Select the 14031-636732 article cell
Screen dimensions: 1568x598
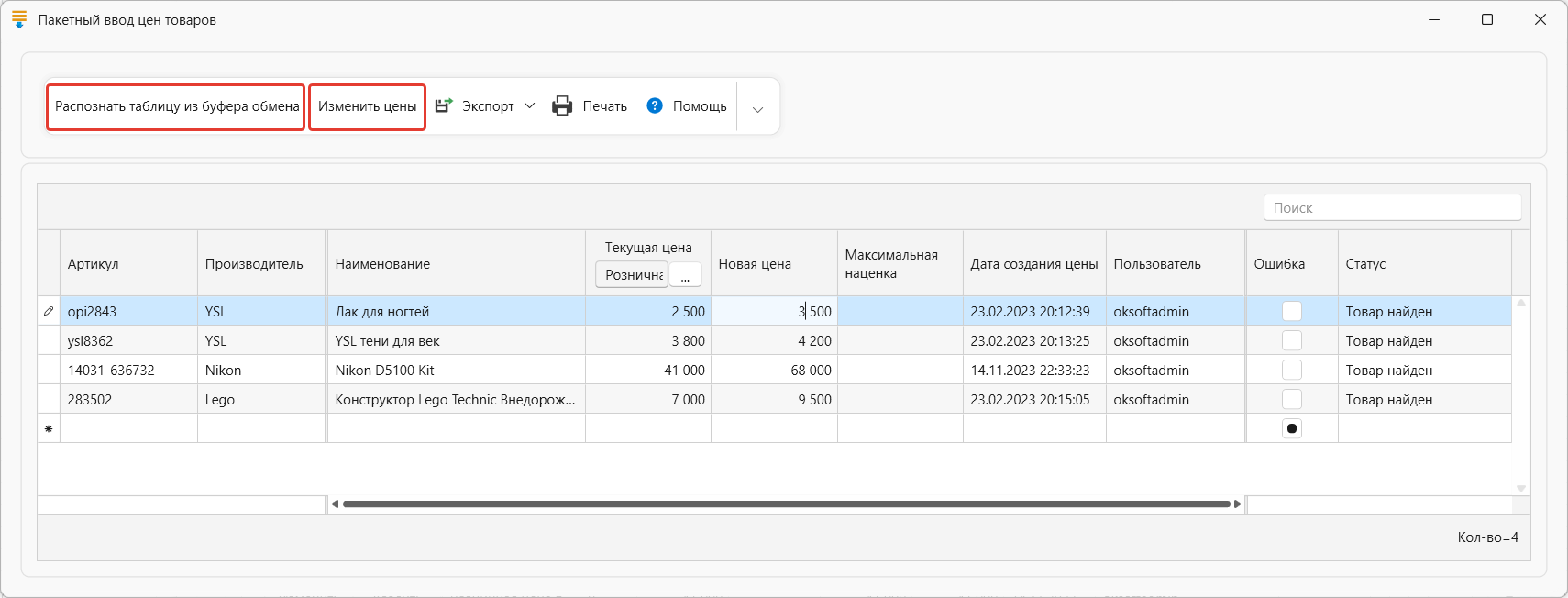tap(128, 370)
